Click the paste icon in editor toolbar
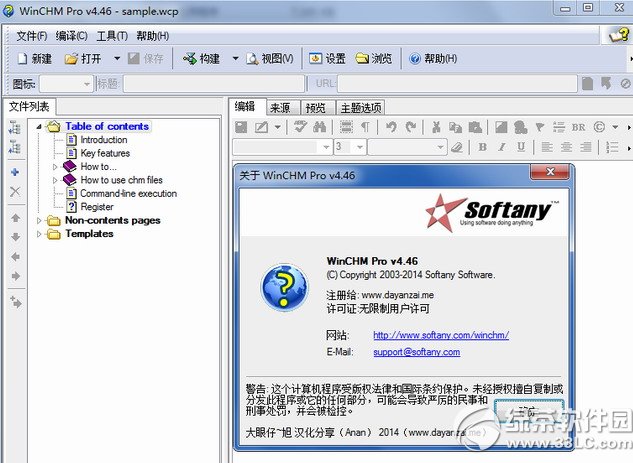 475,127
